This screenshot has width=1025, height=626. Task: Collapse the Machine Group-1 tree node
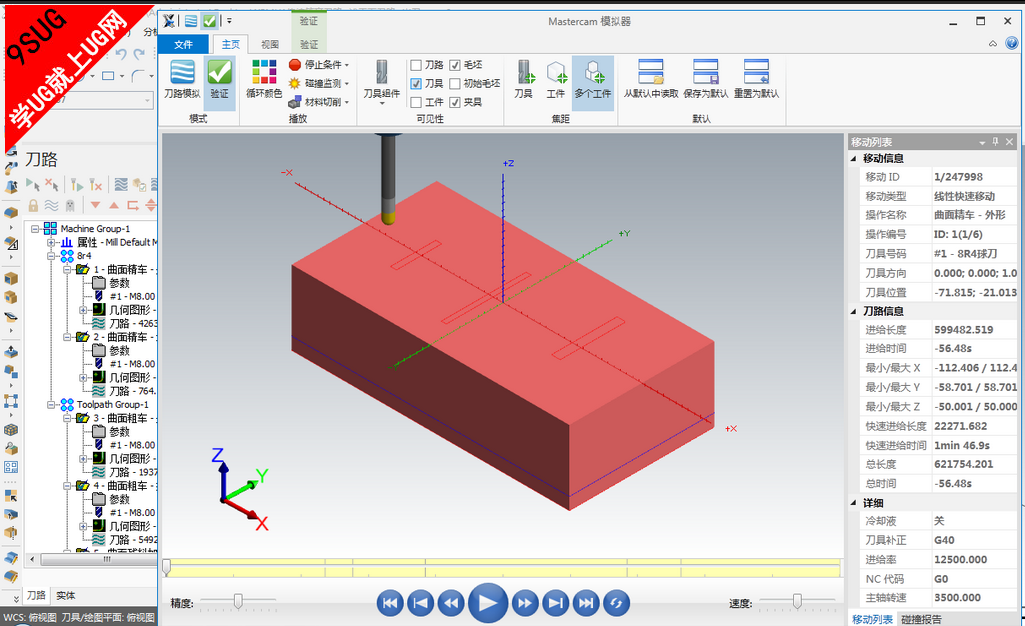click(x=35, y=229)
